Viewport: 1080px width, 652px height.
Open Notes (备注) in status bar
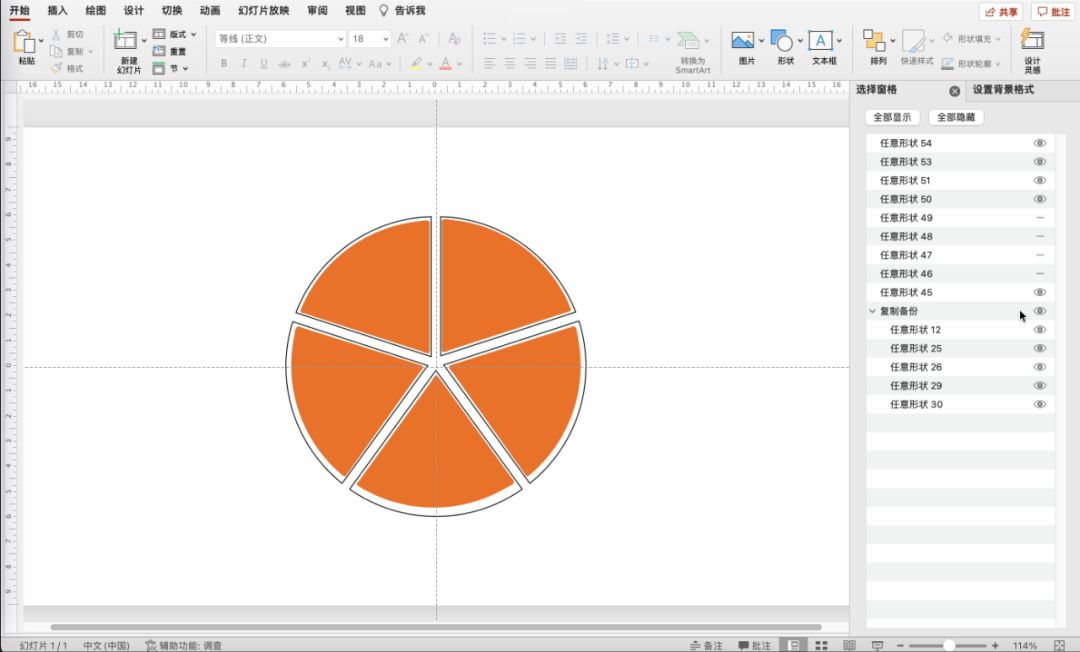click(707, 645)
